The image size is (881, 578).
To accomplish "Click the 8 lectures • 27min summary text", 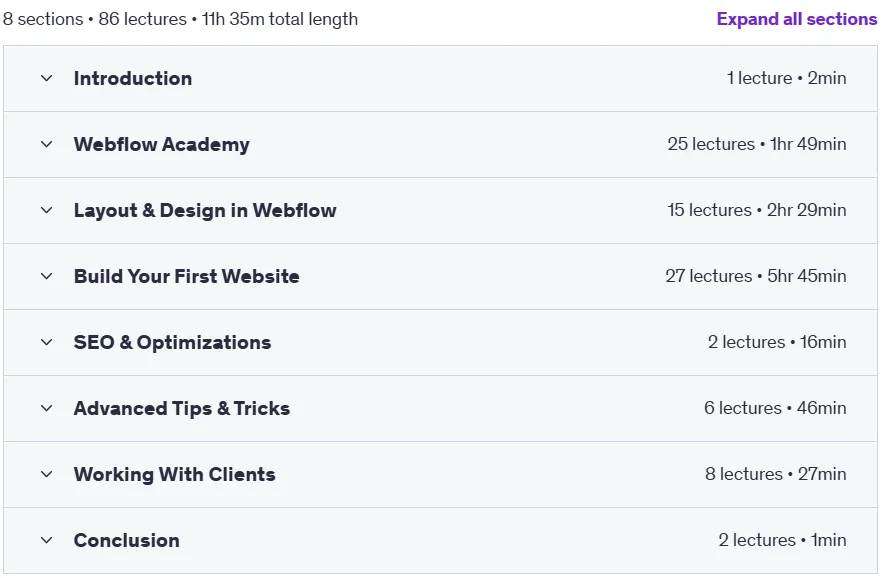I will (776, 474).
